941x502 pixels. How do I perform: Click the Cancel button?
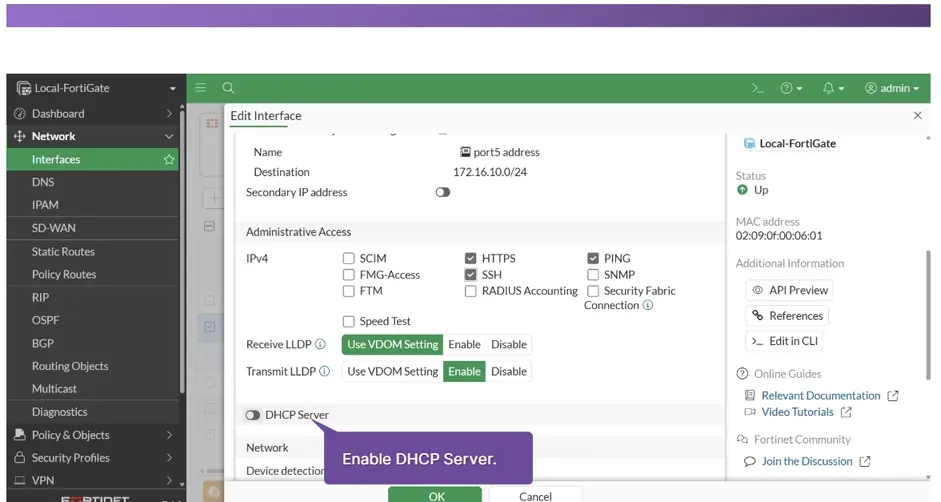click(535, 494)
